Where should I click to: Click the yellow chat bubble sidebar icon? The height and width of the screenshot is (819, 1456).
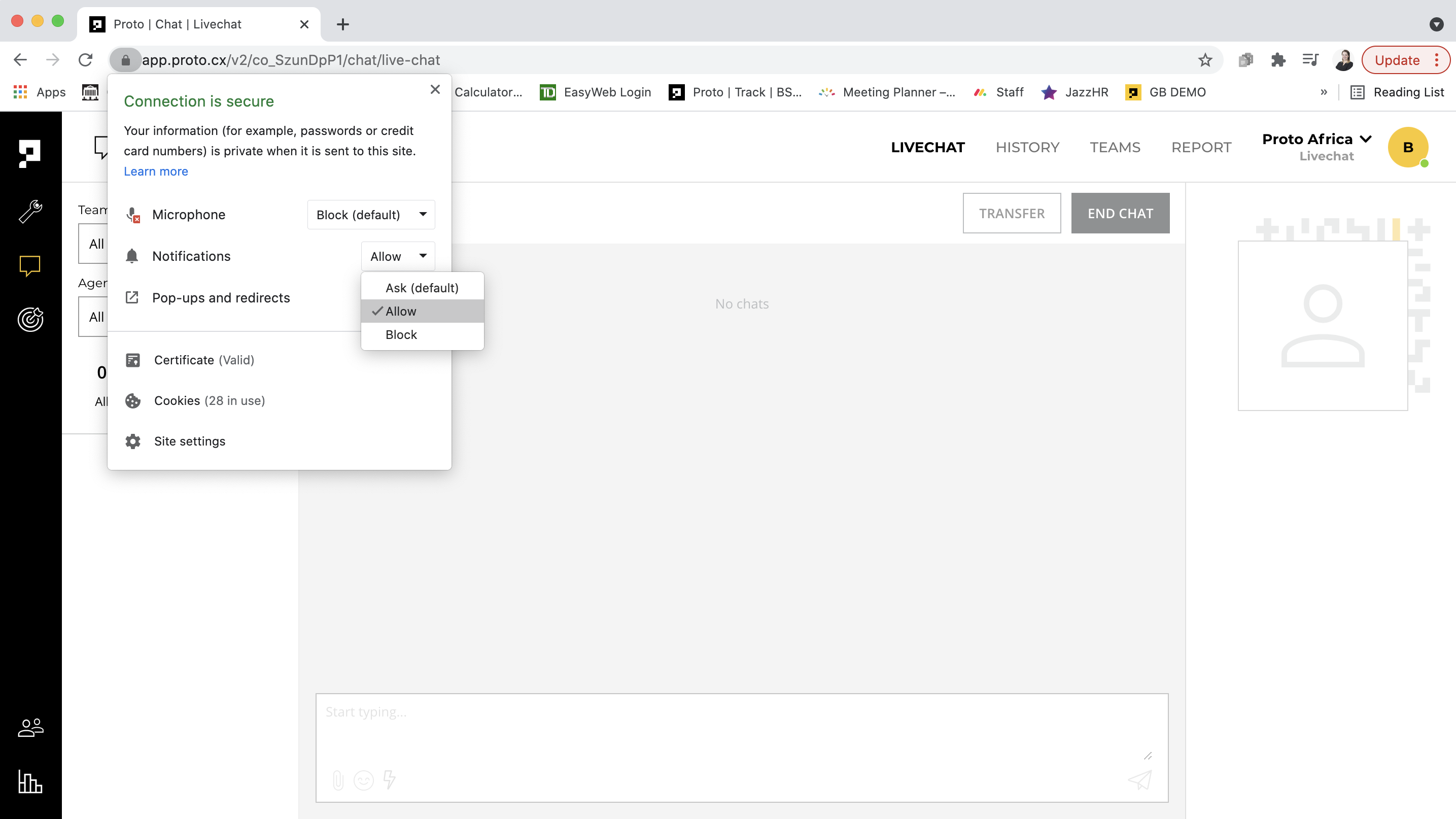(x=30, y=266)
